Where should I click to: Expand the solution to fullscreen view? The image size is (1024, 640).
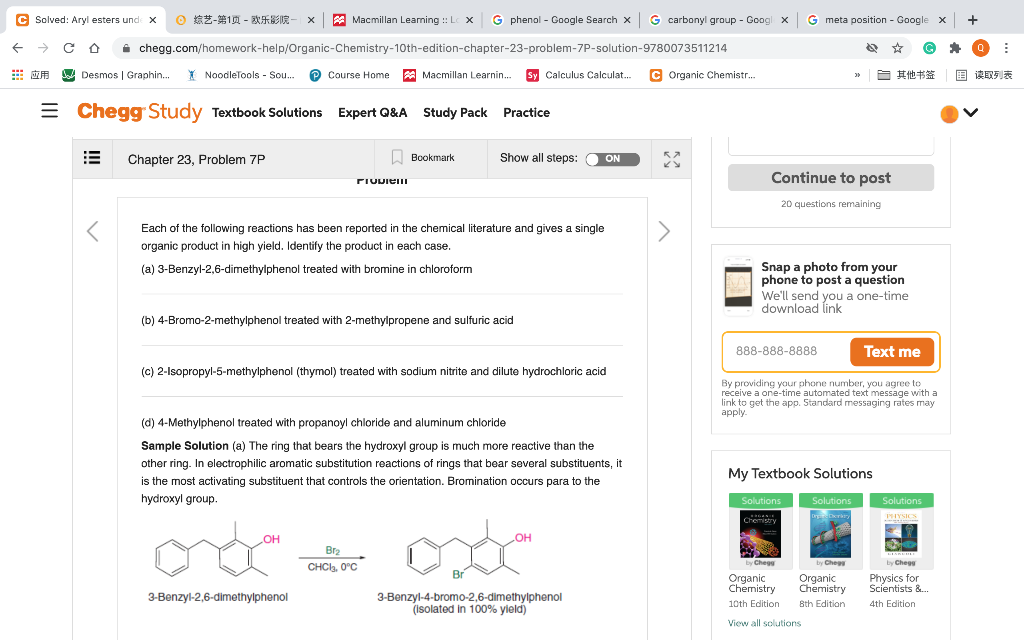point(671,159)
